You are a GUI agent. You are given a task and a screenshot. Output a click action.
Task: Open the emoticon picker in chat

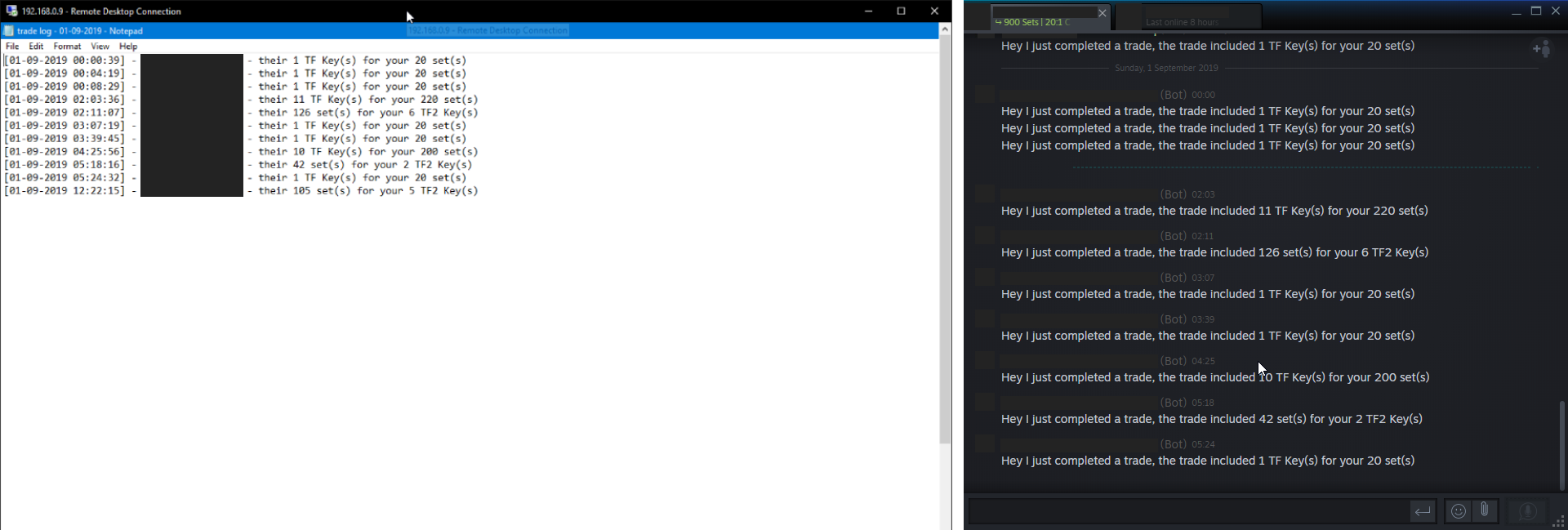(1459, 511)
